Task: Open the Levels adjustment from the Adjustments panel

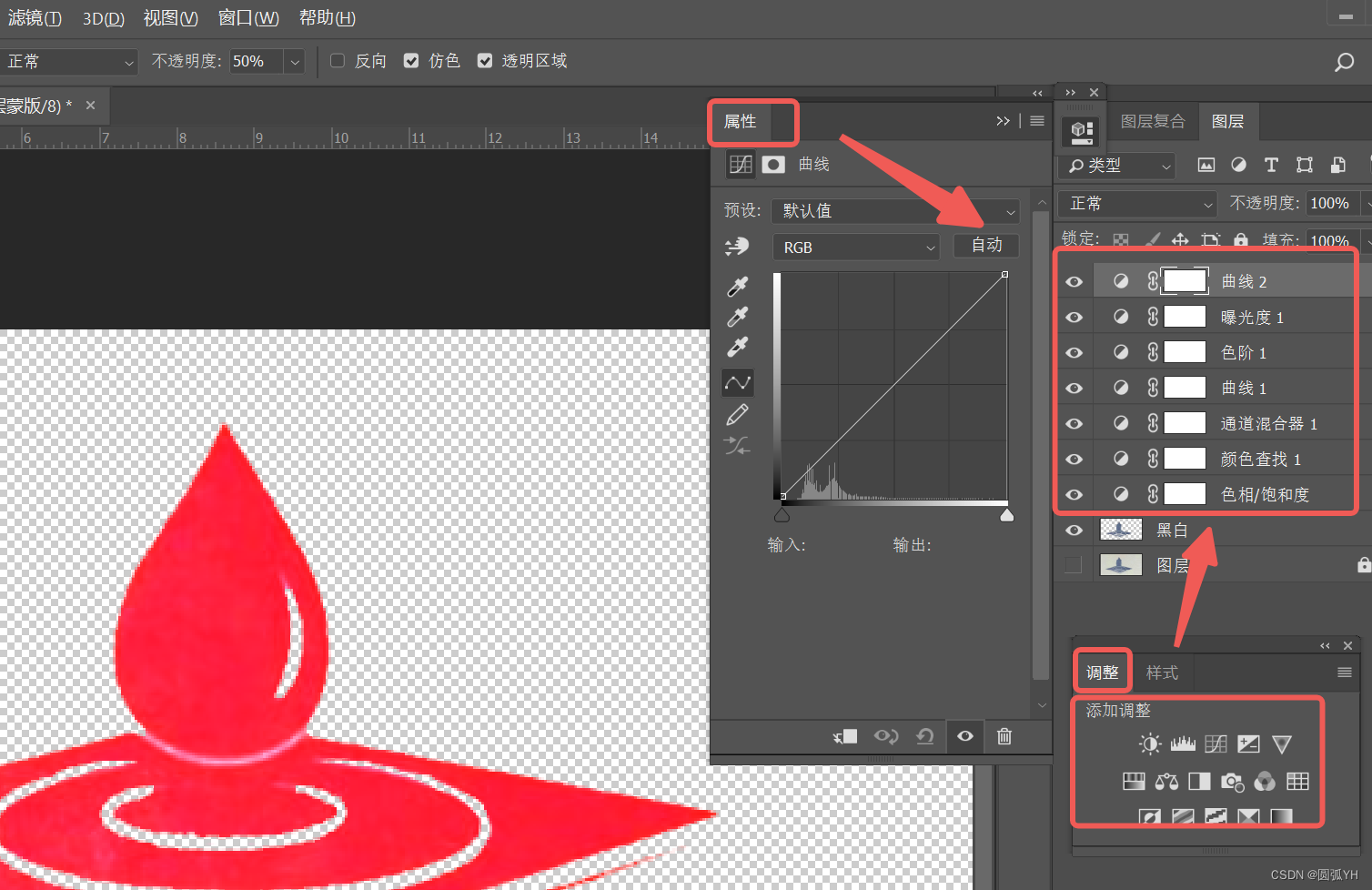Action: [1183, 743]
